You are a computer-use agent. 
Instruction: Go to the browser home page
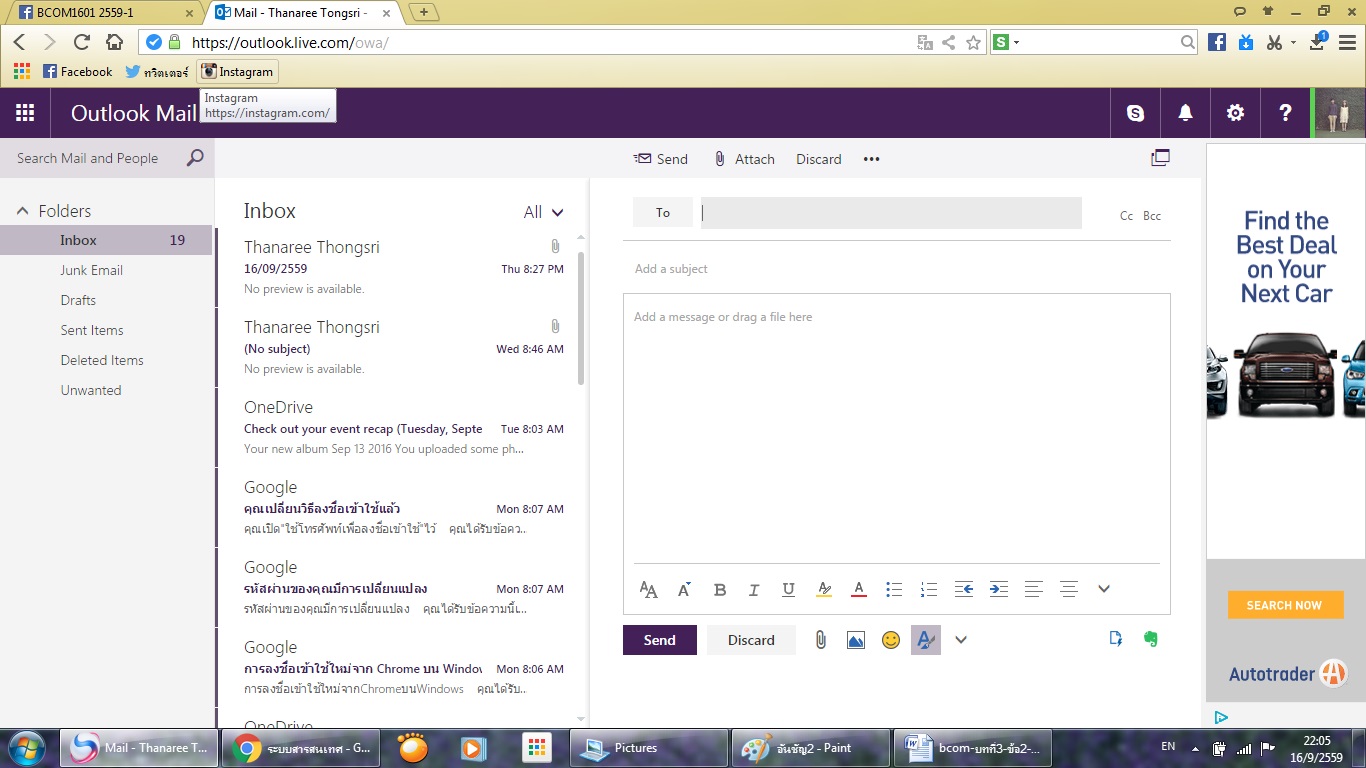point(114,42)
